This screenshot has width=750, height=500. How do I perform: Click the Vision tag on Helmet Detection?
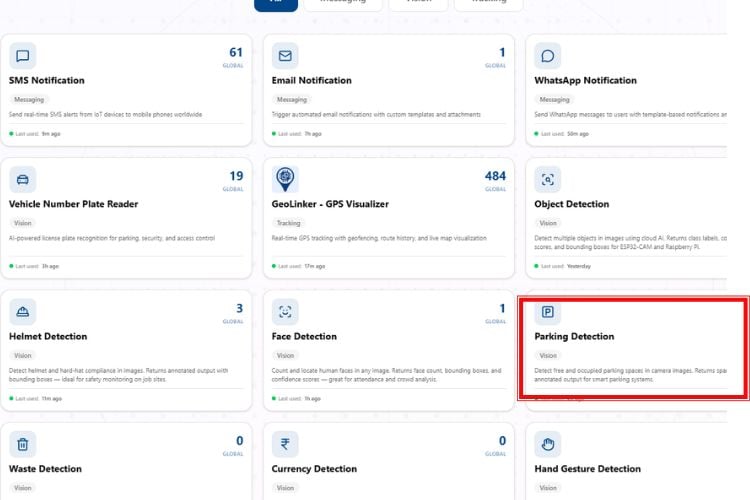point(22,356)
